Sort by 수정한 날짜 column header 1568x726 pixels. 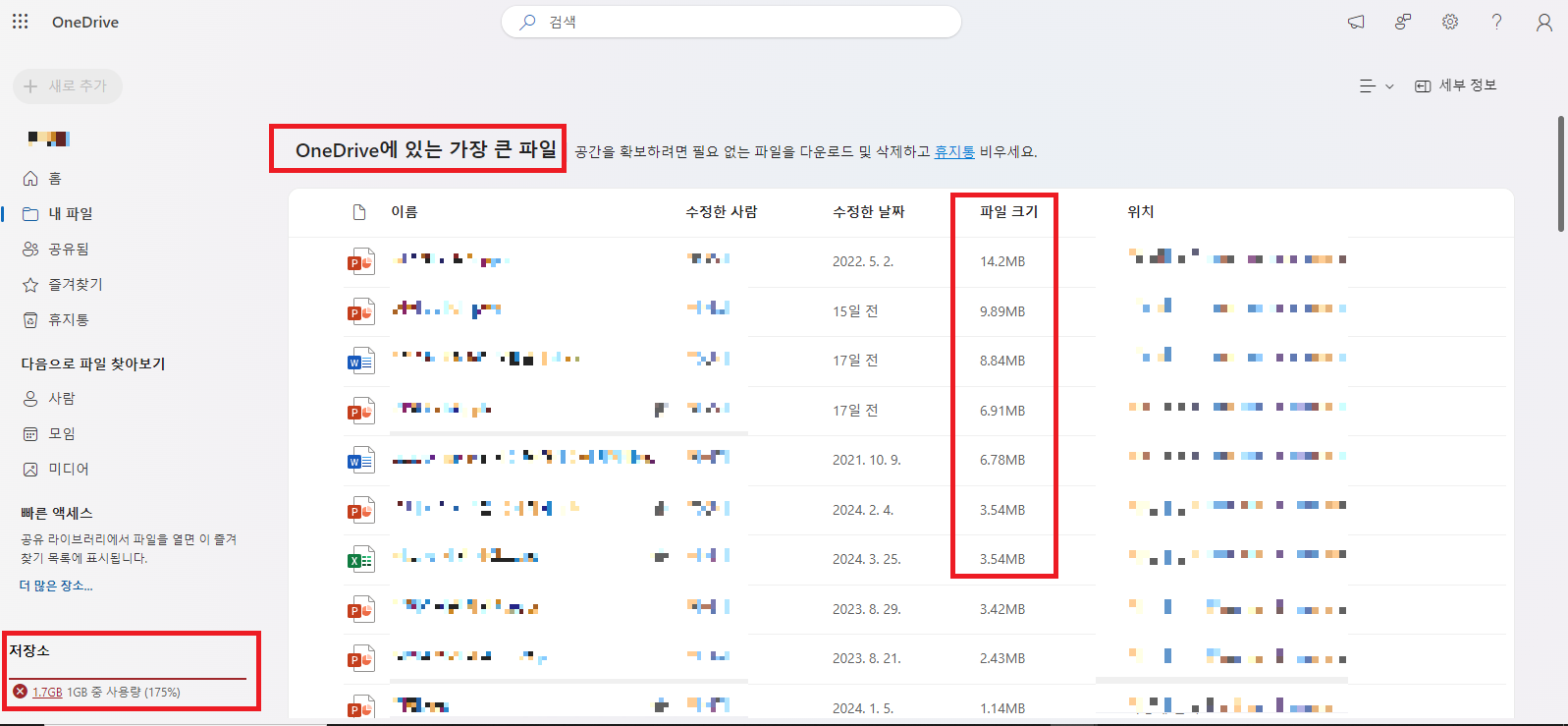point(869,211)
